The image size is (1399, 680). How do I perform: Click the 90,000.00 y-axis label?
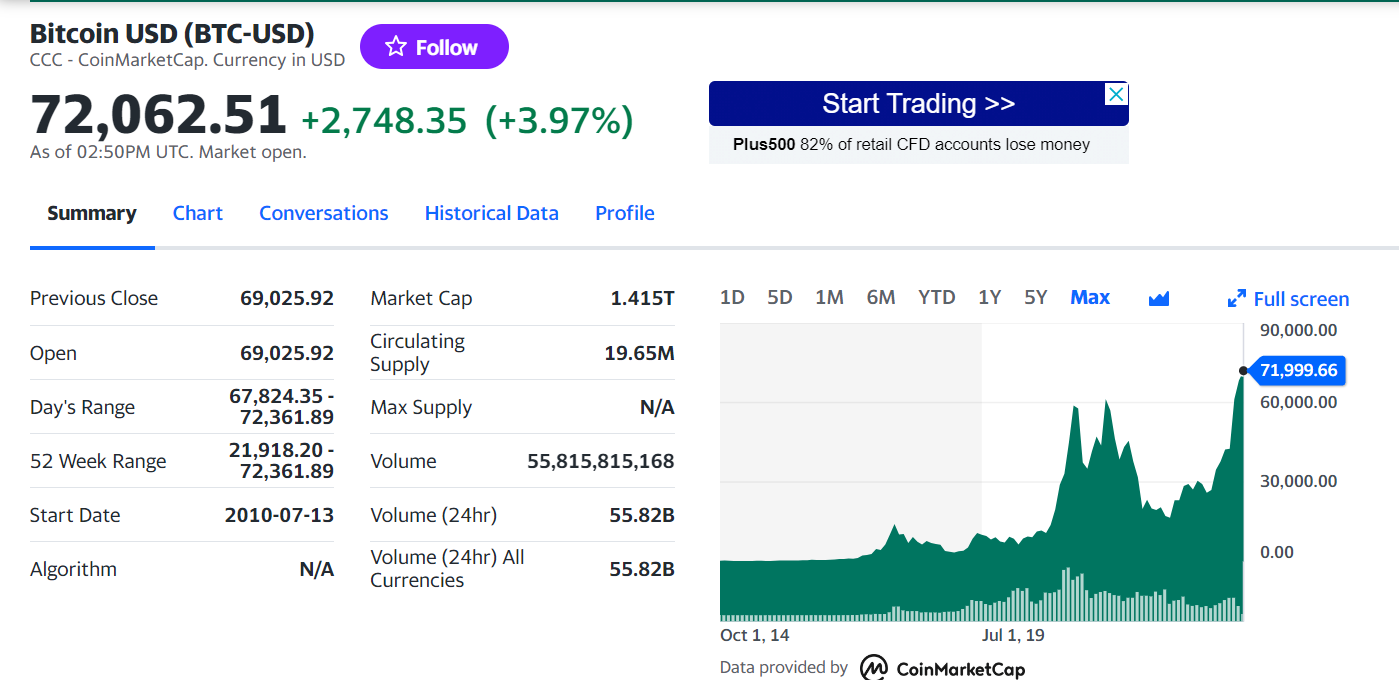tap(1298, 330)
